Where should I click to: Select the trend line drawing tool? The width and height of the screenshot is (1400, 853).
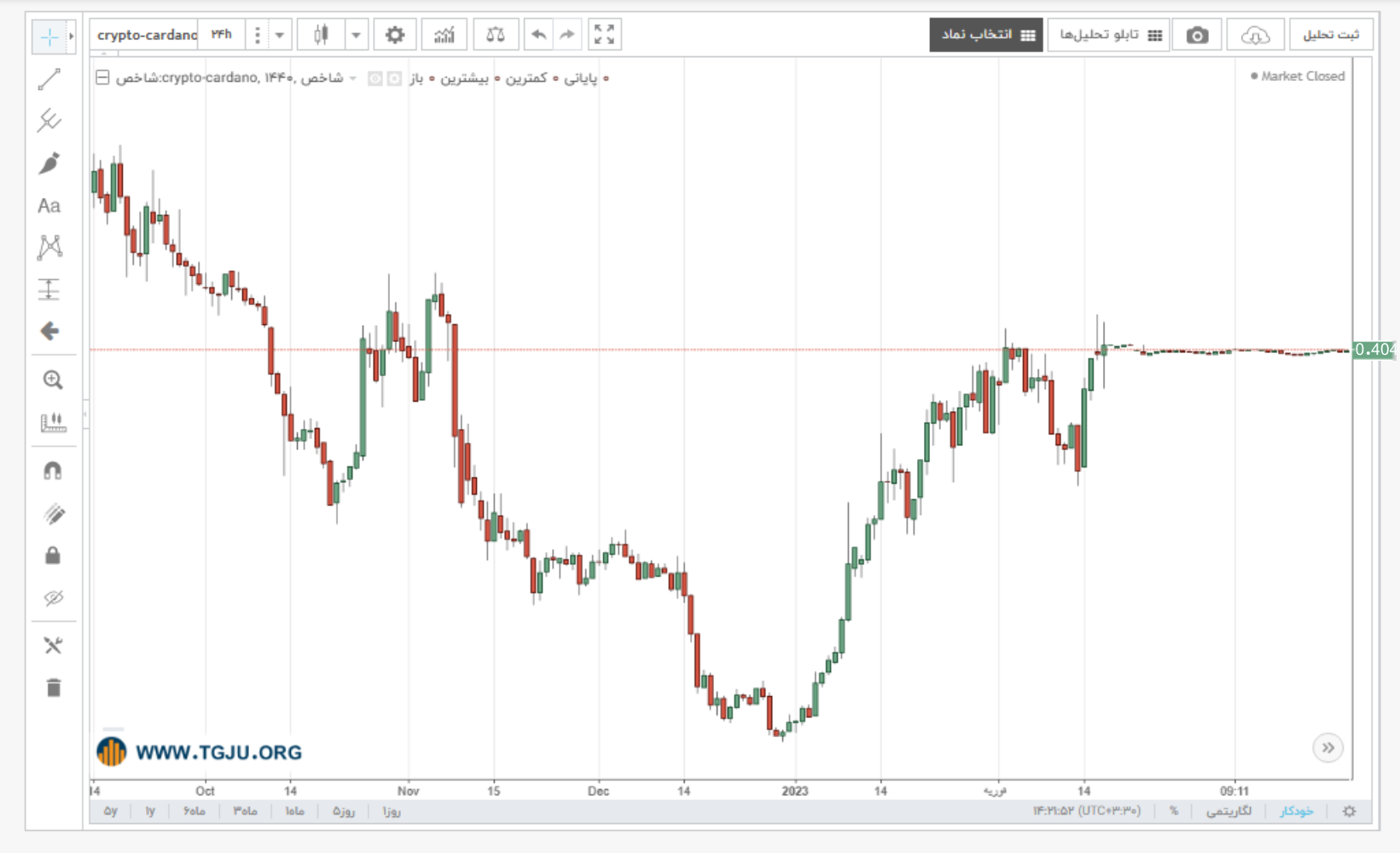point(49,79)
